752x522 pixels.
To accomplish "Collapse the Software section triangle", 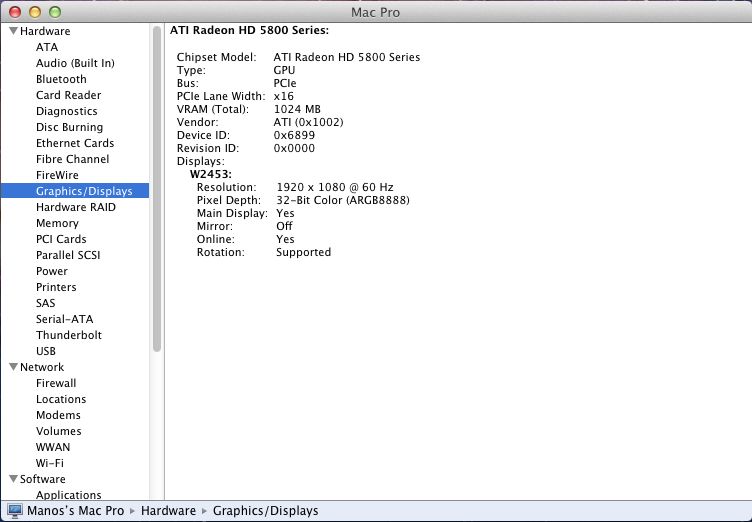I will click(x=13, y=479).
